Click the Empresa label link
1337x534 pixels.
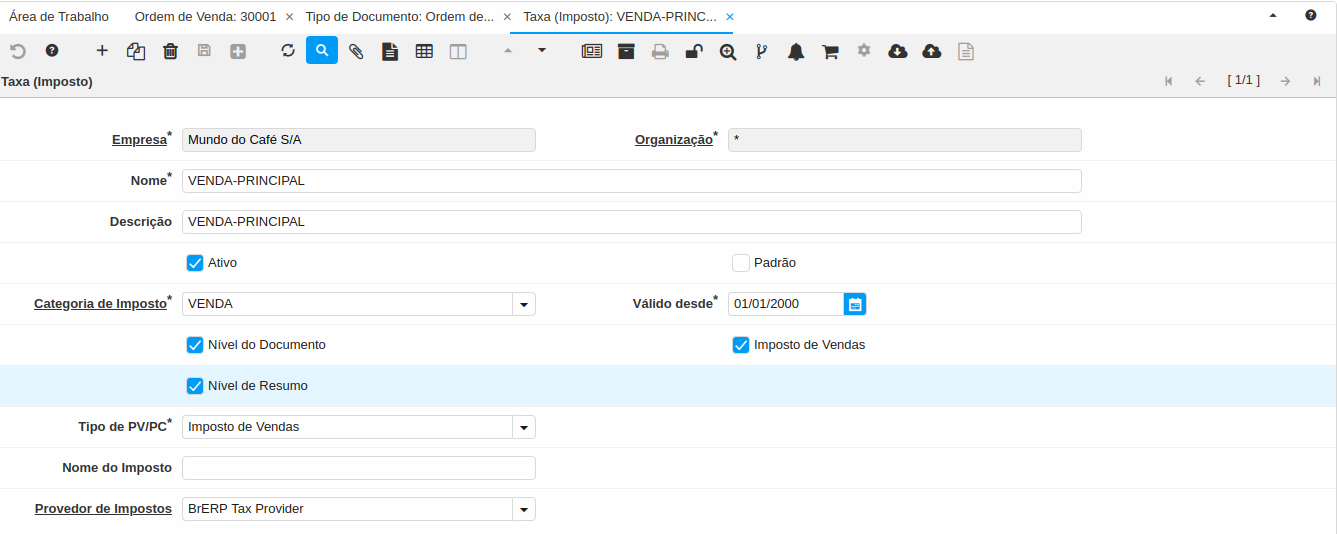pos(139,140)
